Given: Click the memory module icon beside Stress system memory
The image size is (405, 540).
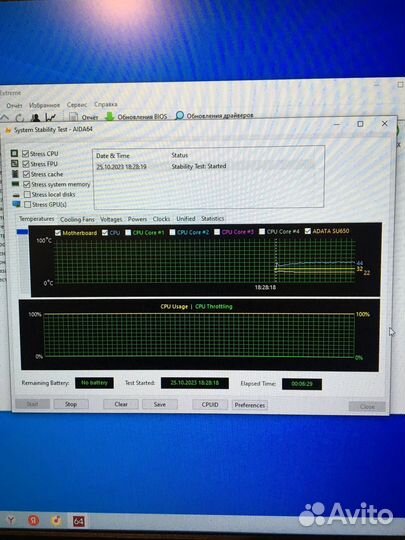Looking at the screenshot, I should pos(15,184).
